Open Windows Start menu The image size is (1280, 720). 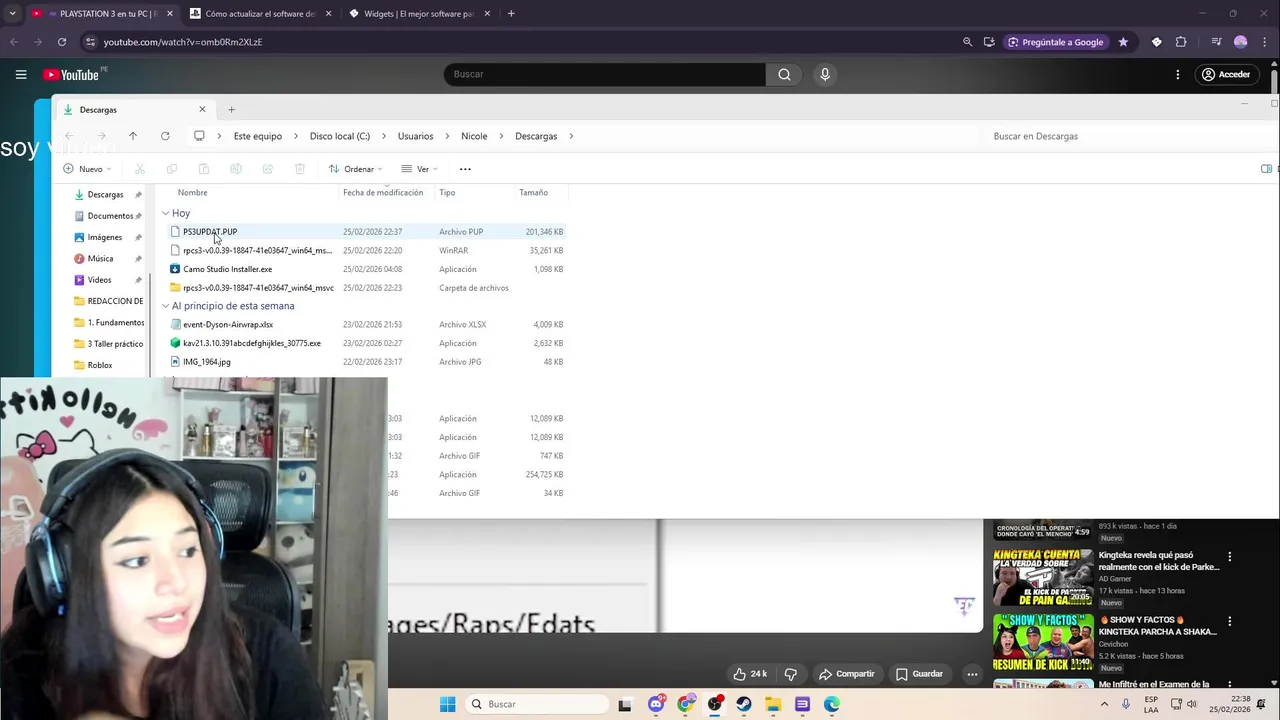click(447, 704)
